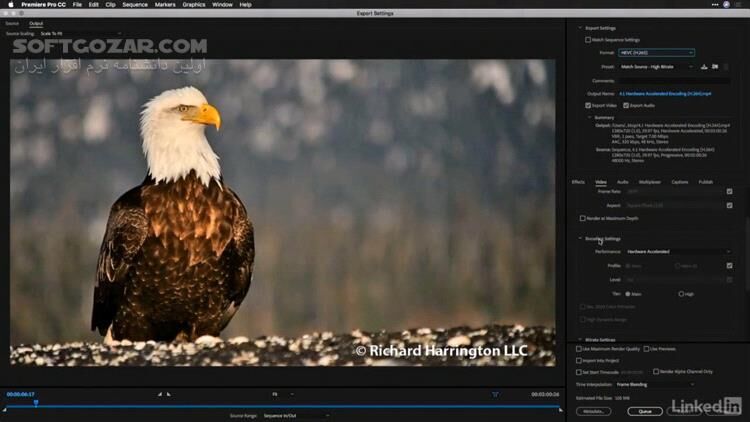
Task: Collapse the Encoding Settings section
Action: point(580,238)
